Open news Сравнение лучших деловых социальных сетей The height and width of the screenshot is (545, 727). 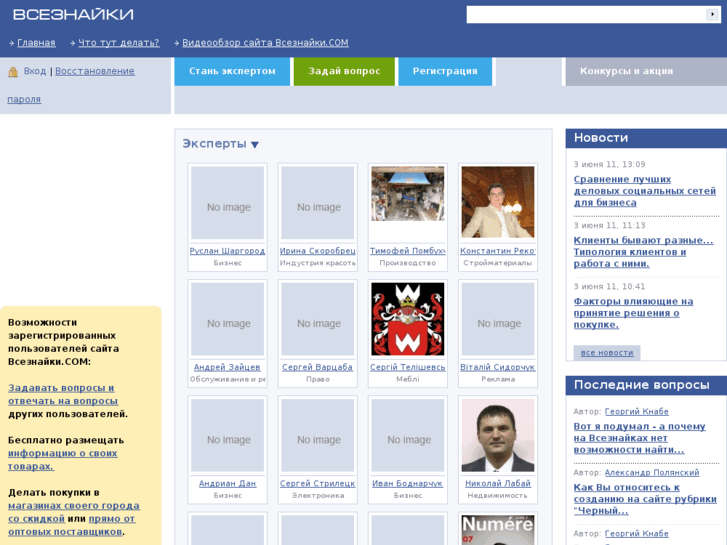644,191
